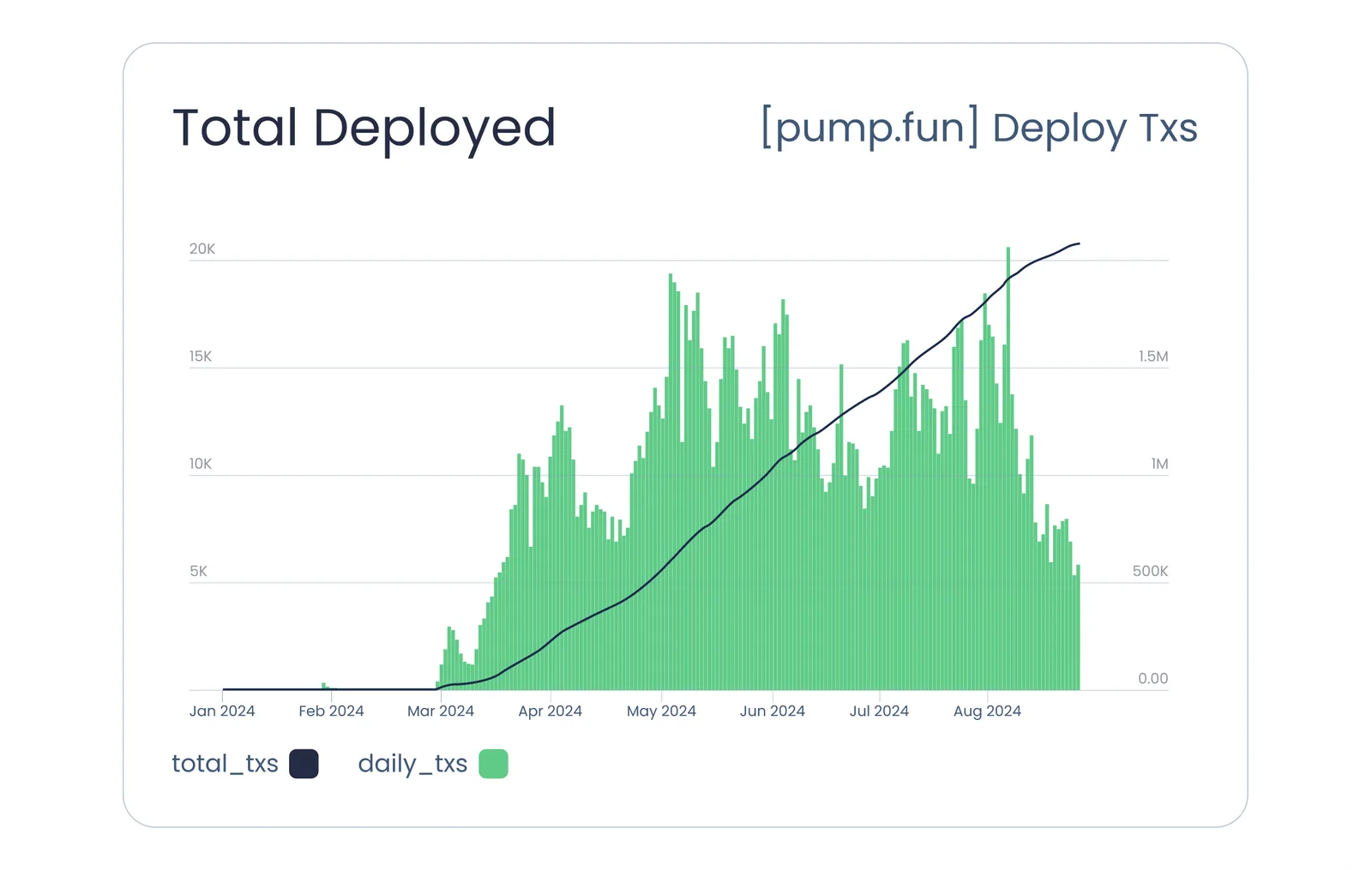This screenshot has width=1372, height=870.
Task: Select the 'Feb 2024' x-axis label
Action: [331, 711]
